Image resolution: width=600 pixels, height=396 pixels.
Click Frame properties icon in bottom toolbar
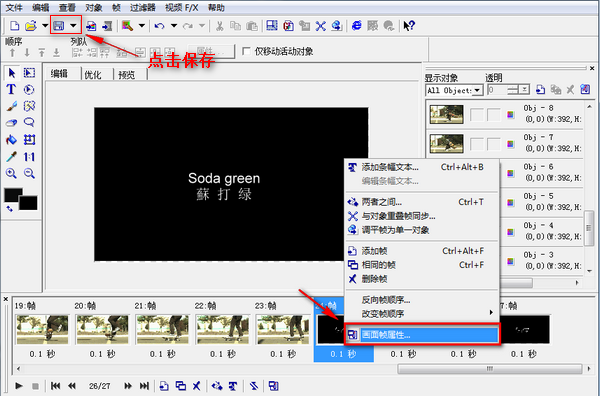click(273, 386)
